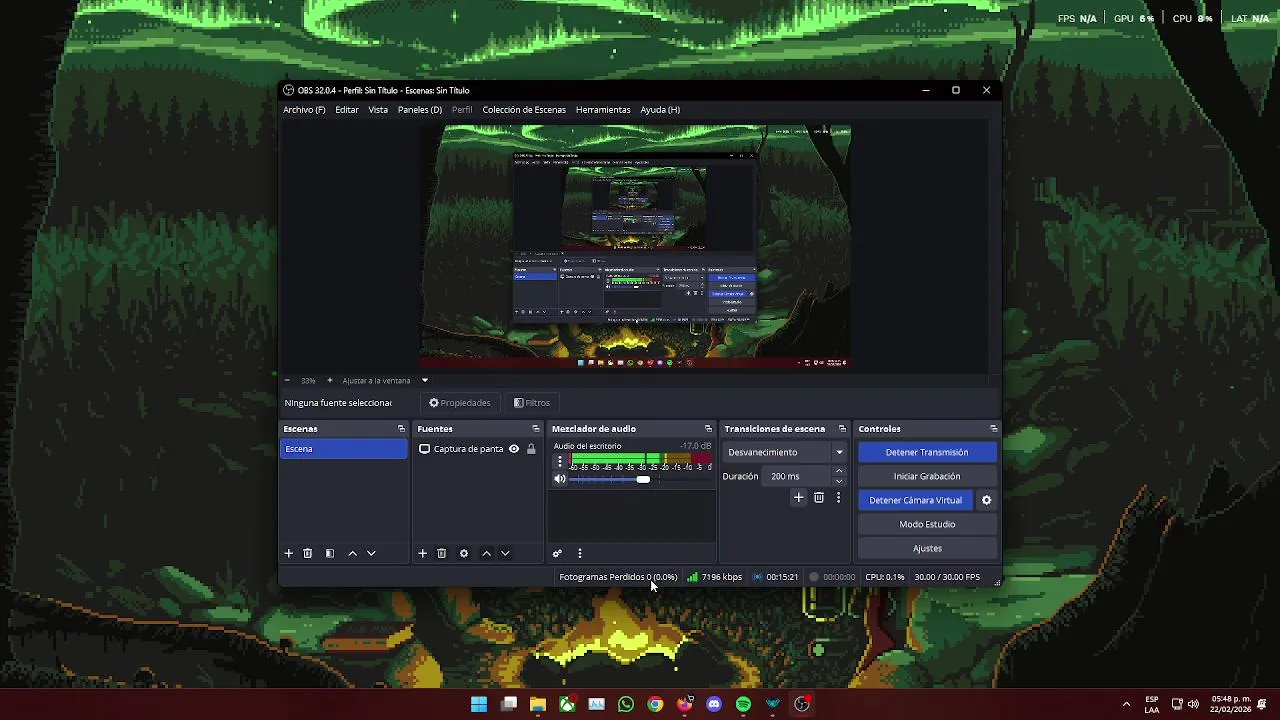
Task: Remove selected source with trash icon
Action: [x=441, y=553]
